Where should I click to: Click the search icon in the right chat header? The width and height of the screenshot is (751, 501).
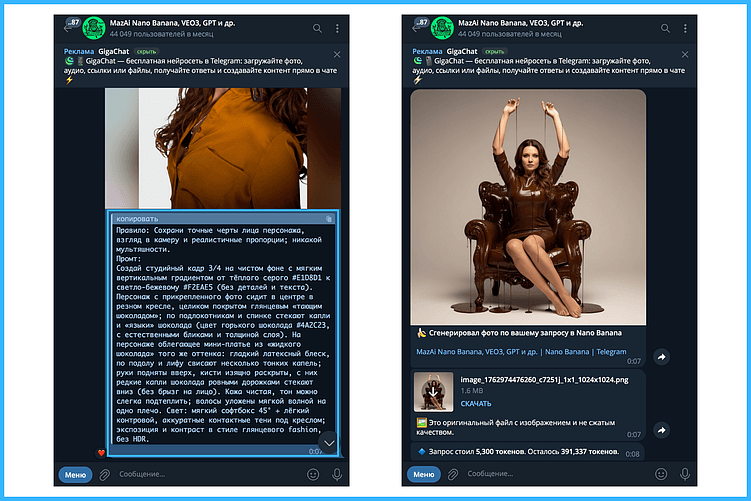pos(665,29)
